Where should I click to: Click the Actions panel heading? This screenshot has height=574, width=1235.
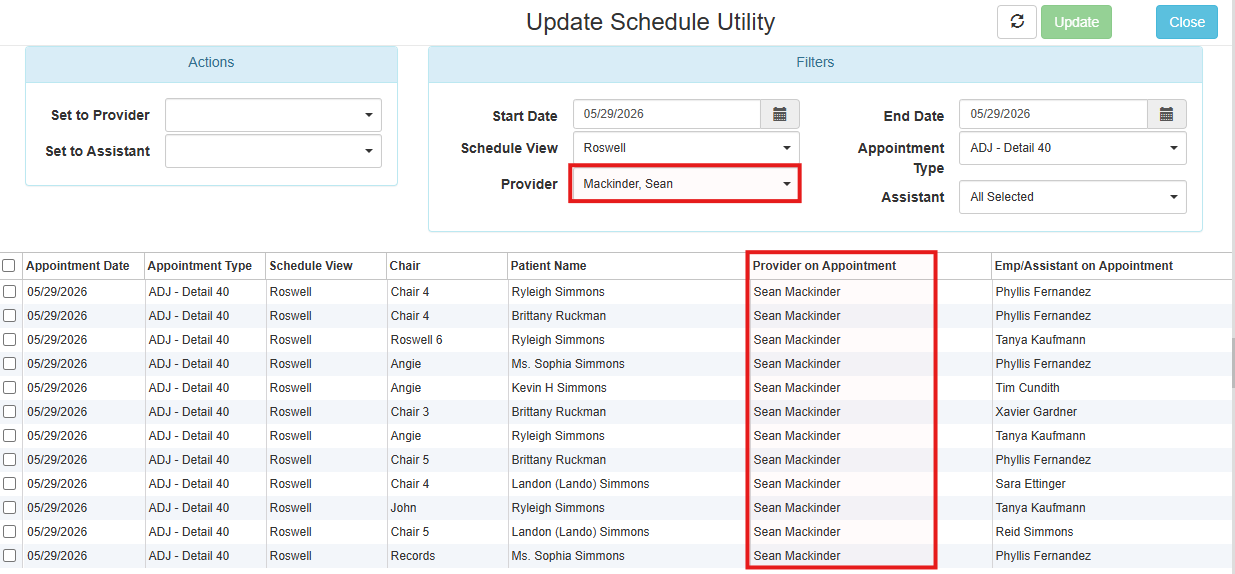[x=211, y=62]
